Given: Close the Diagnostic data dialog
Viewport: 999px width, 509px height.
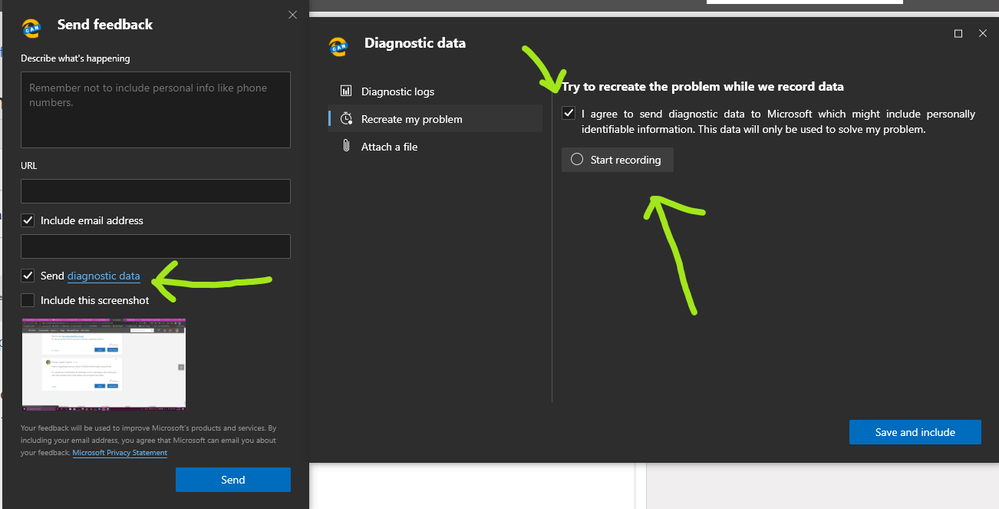Looking at the screenshot, I should click(x=982, y=33).
